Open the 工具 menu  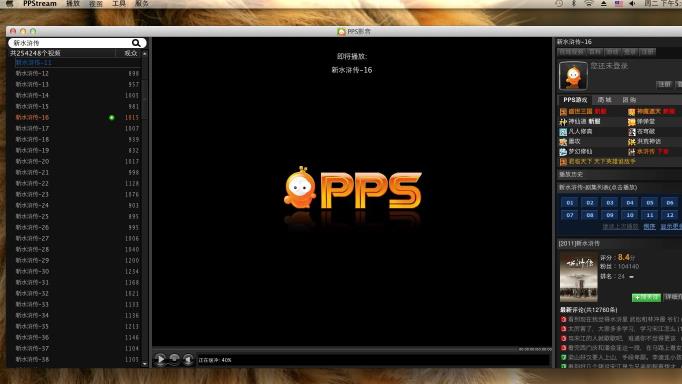[119, 3]
